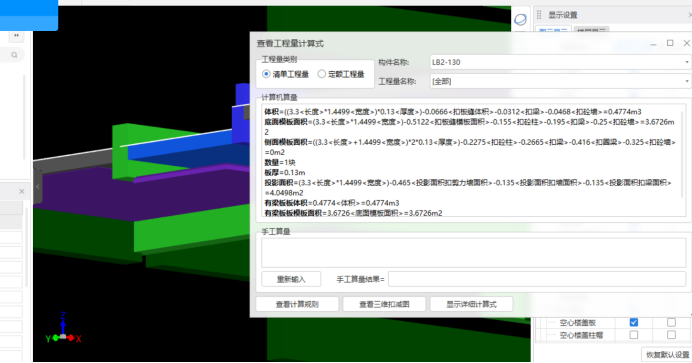692x363 pixels.
Task: Uncheck the checked box for 空心楼盖板
Action: tap(634, 322)
